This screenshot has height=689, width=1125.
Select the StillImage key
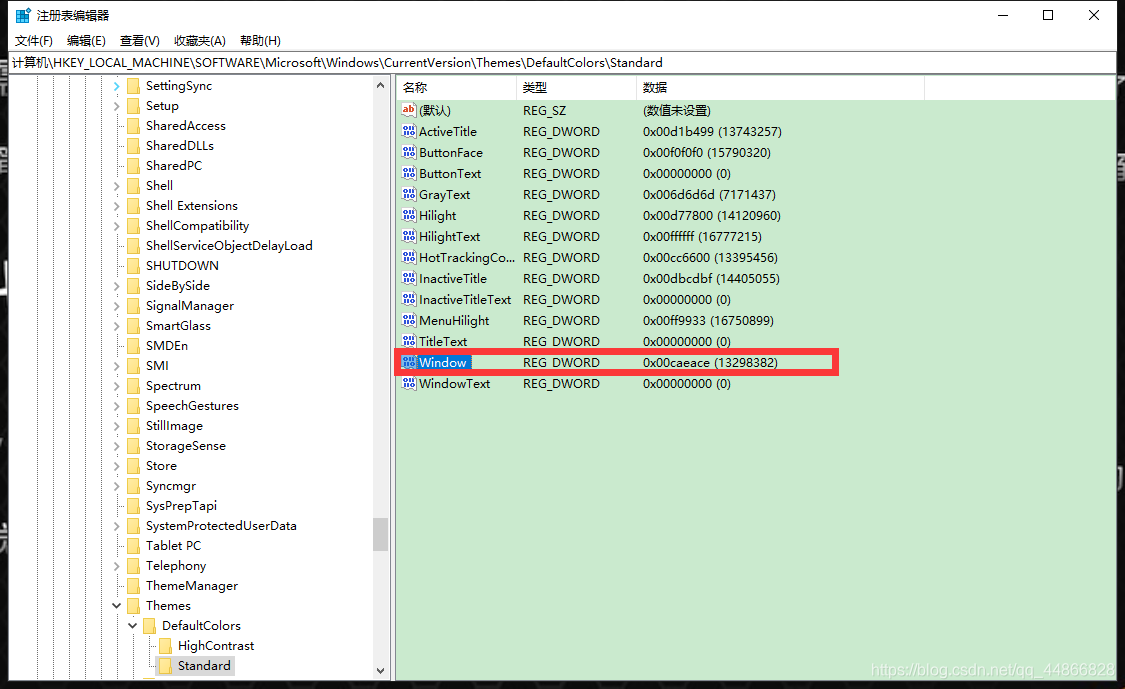(x=174, y=426)
